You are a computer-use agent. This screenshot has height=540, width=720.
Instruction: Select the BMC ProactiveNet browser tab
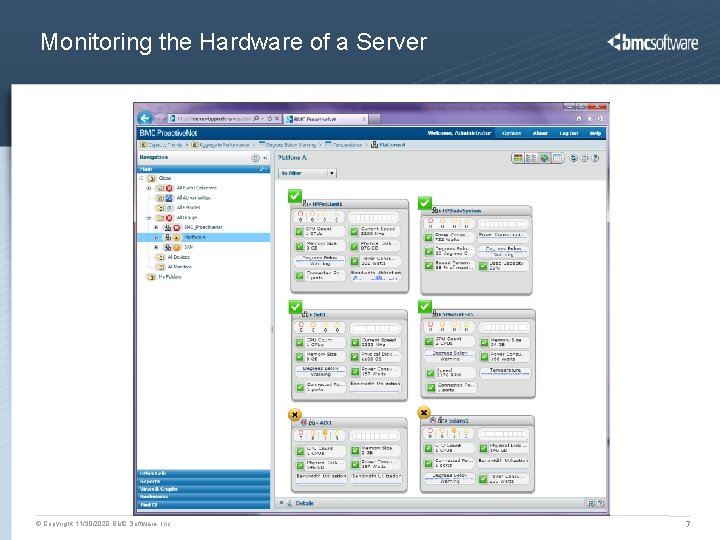coord(326,119)
